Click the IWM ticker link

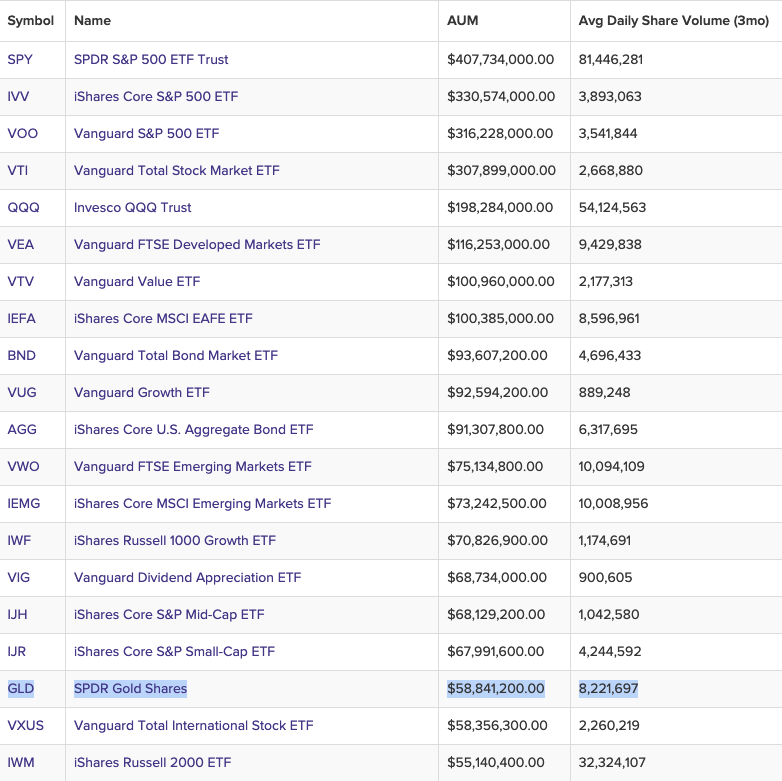pos(21,762)
